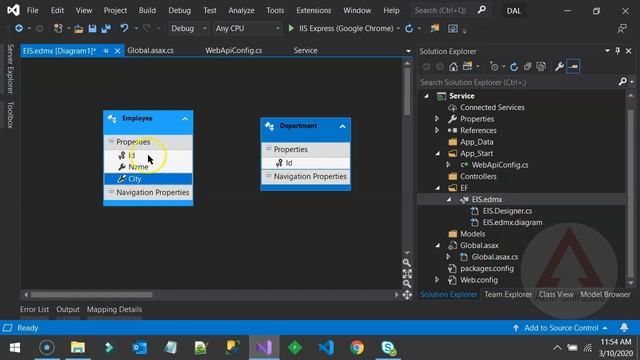Viewport: 640px width, 360px height.
Task: Open the Any CPU platform dropdown
Action: coord(278,29)
